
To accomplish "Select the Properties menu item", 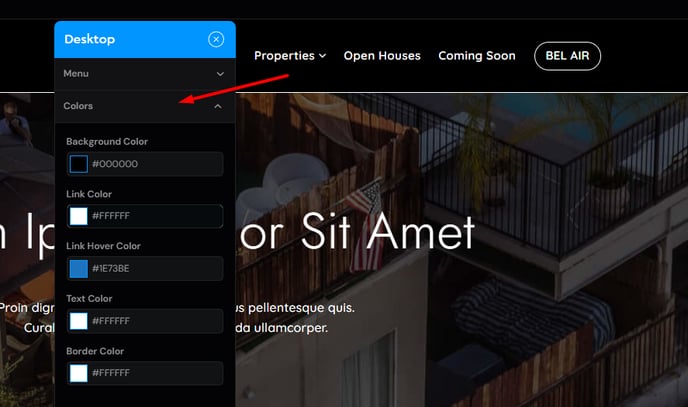I will tap(284, 56).
